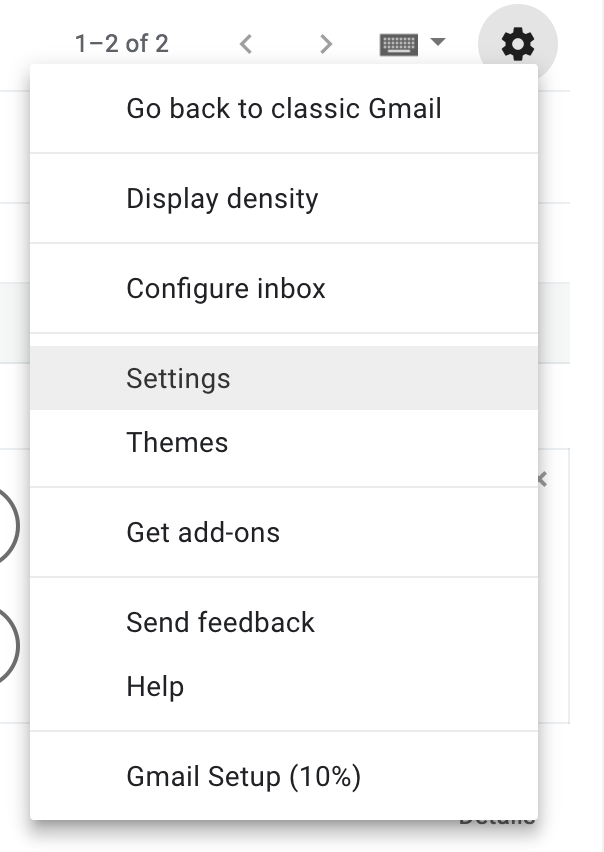The image size is (604, 852).
Task: Click the highlighted email row left of menu
Action: pos(14,322)
